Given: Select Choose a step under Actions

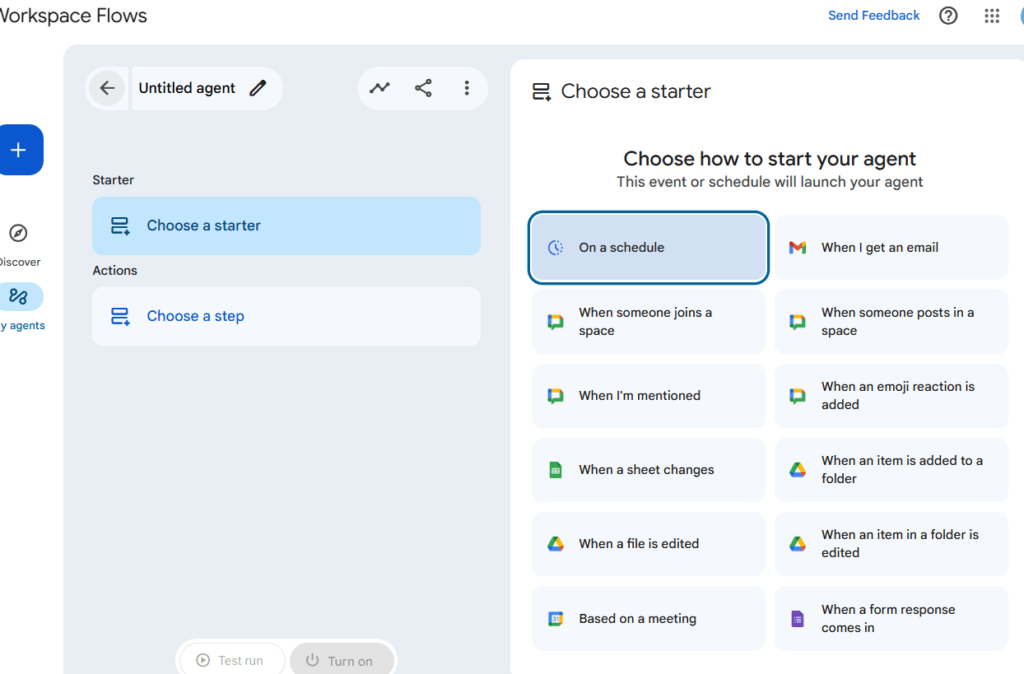Looking at the screenshot, I should tap(286, 316).
